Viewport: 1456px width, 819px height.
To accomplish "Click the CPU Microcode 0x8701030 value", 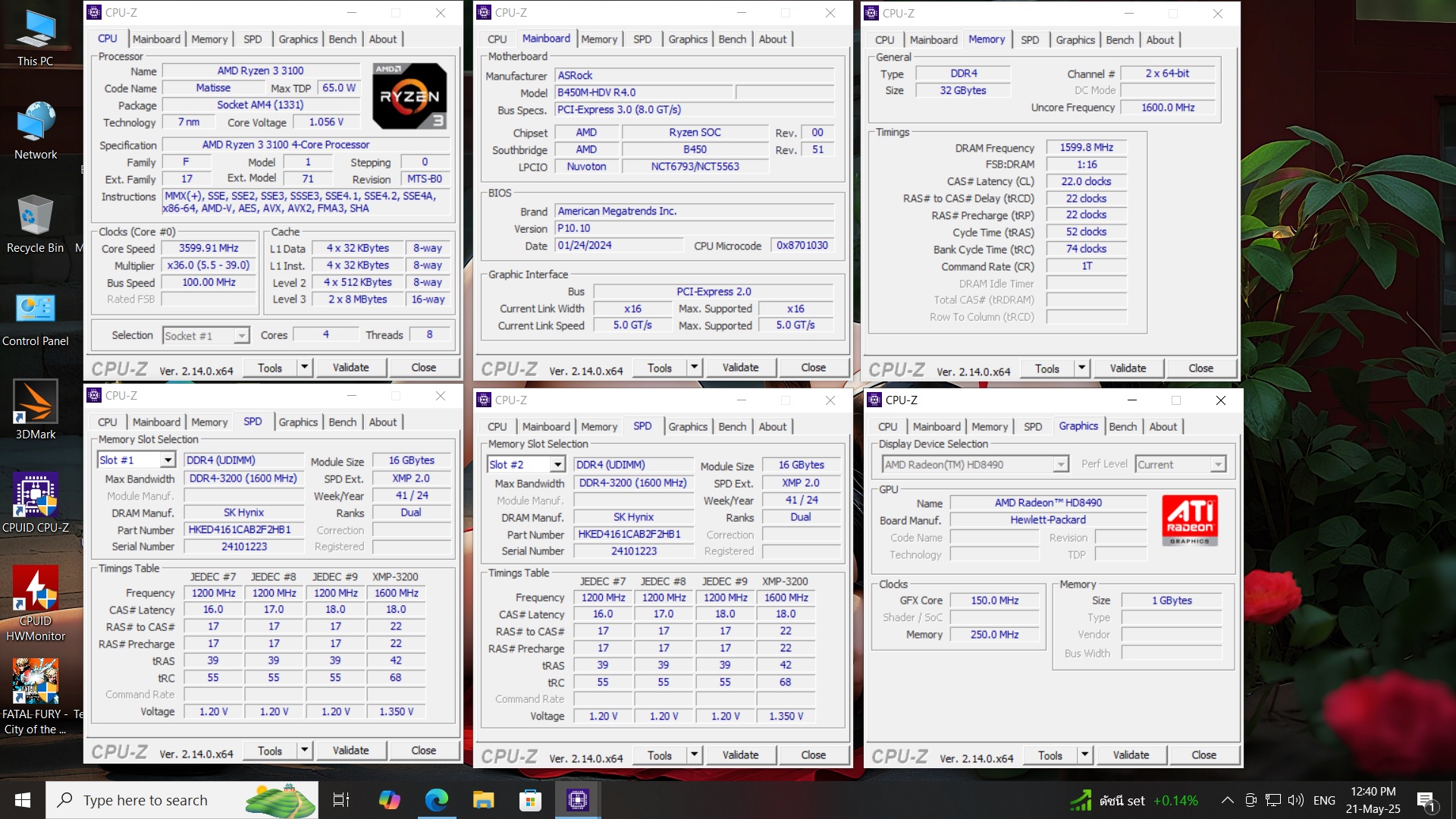I will pos(802,246).
